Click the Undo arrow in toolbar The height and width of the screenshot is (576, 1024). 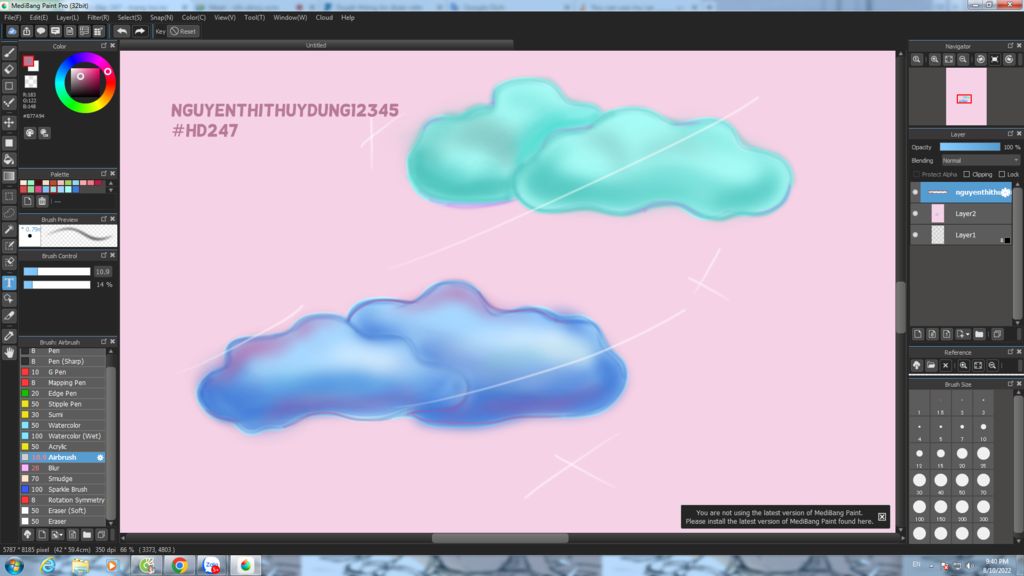[x=122, y=31]
